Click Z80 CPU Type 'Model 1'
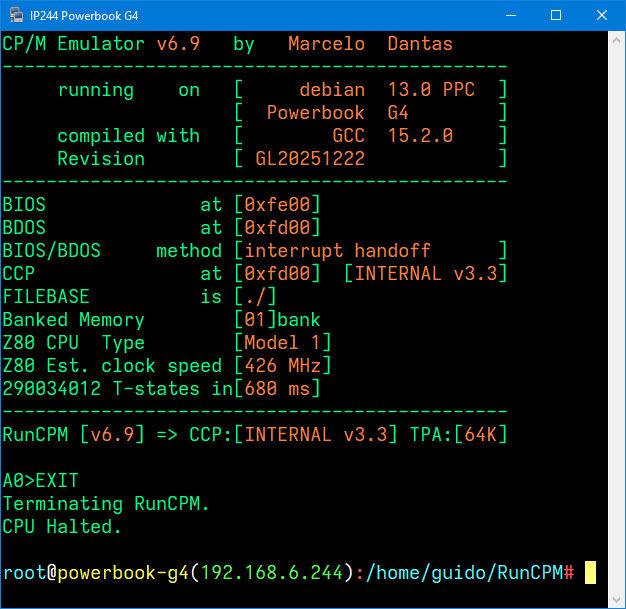The image size is (626, 609). coord(282,343)
